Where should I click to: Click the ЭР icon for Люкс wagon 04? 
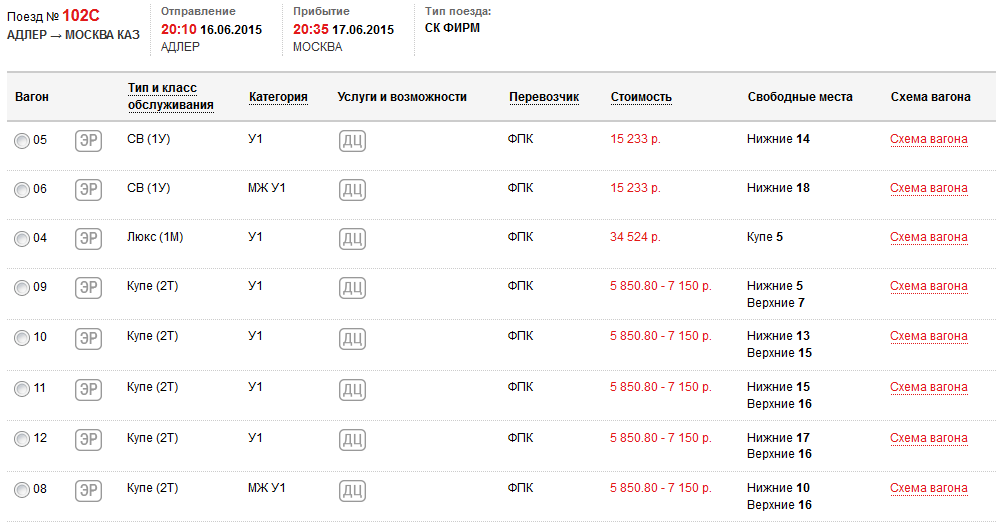89,239
